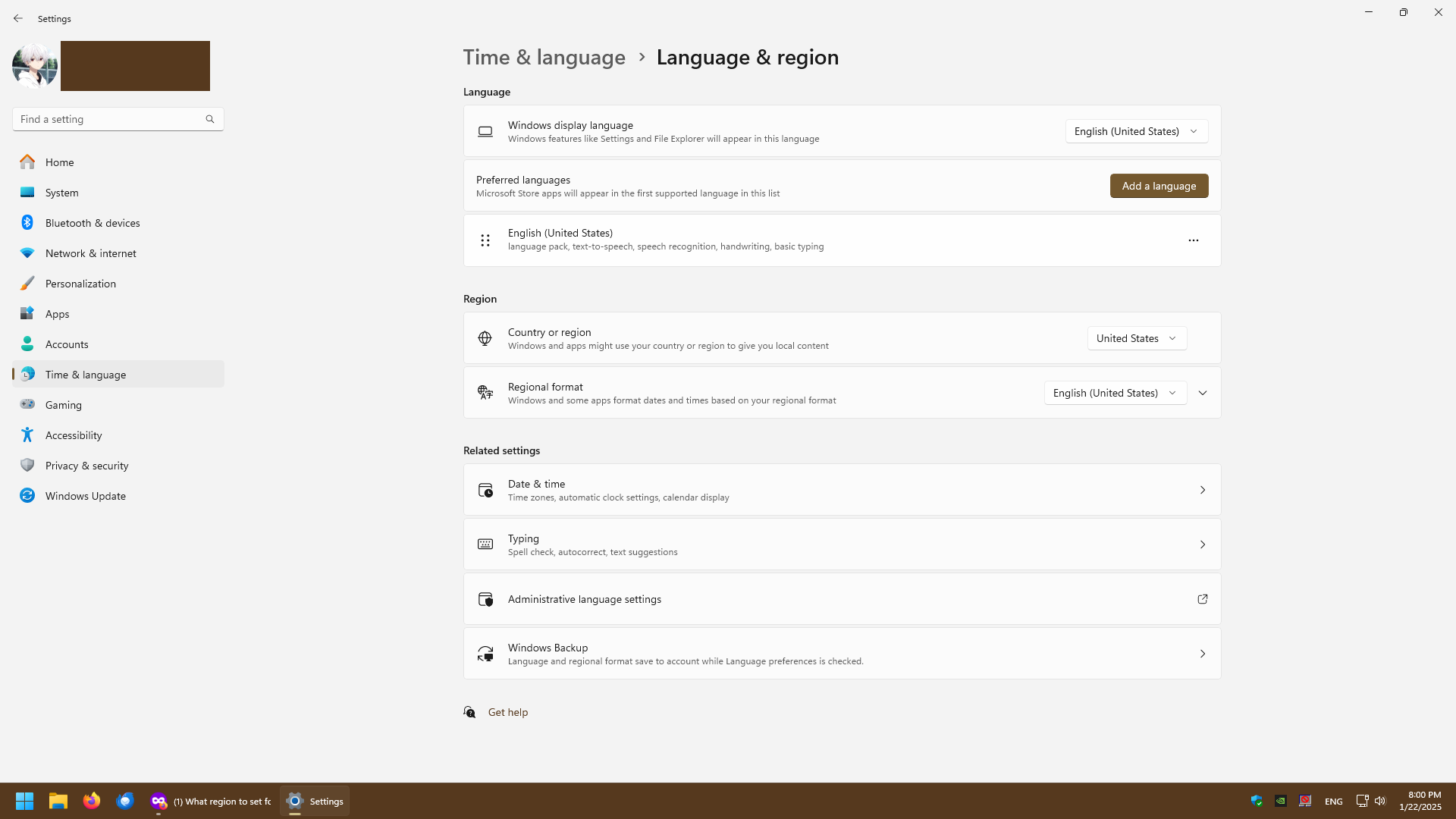Open the Windows Start menu
Image resolution: width=1456 pixels, height=819 pixels.
pos(24,801)
